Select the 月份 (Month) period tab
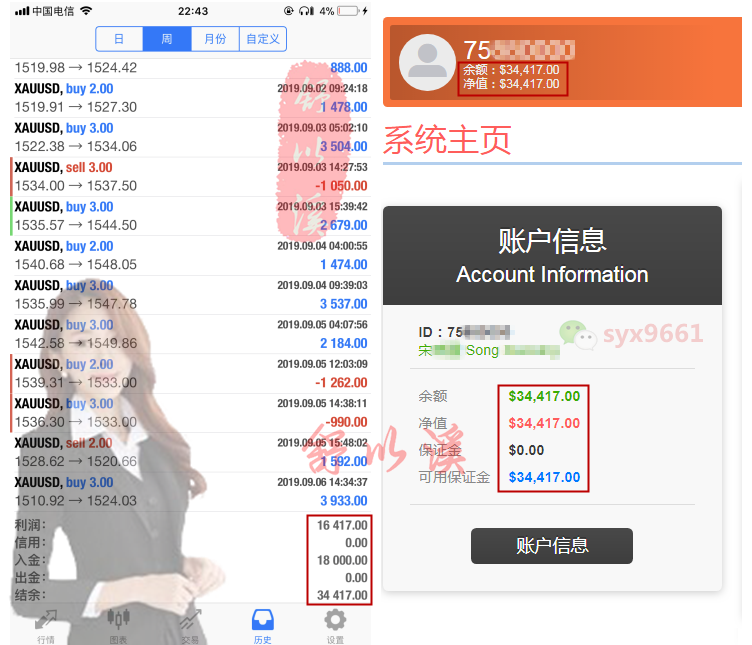Screen dimensions: 752x645 [215, 39]
